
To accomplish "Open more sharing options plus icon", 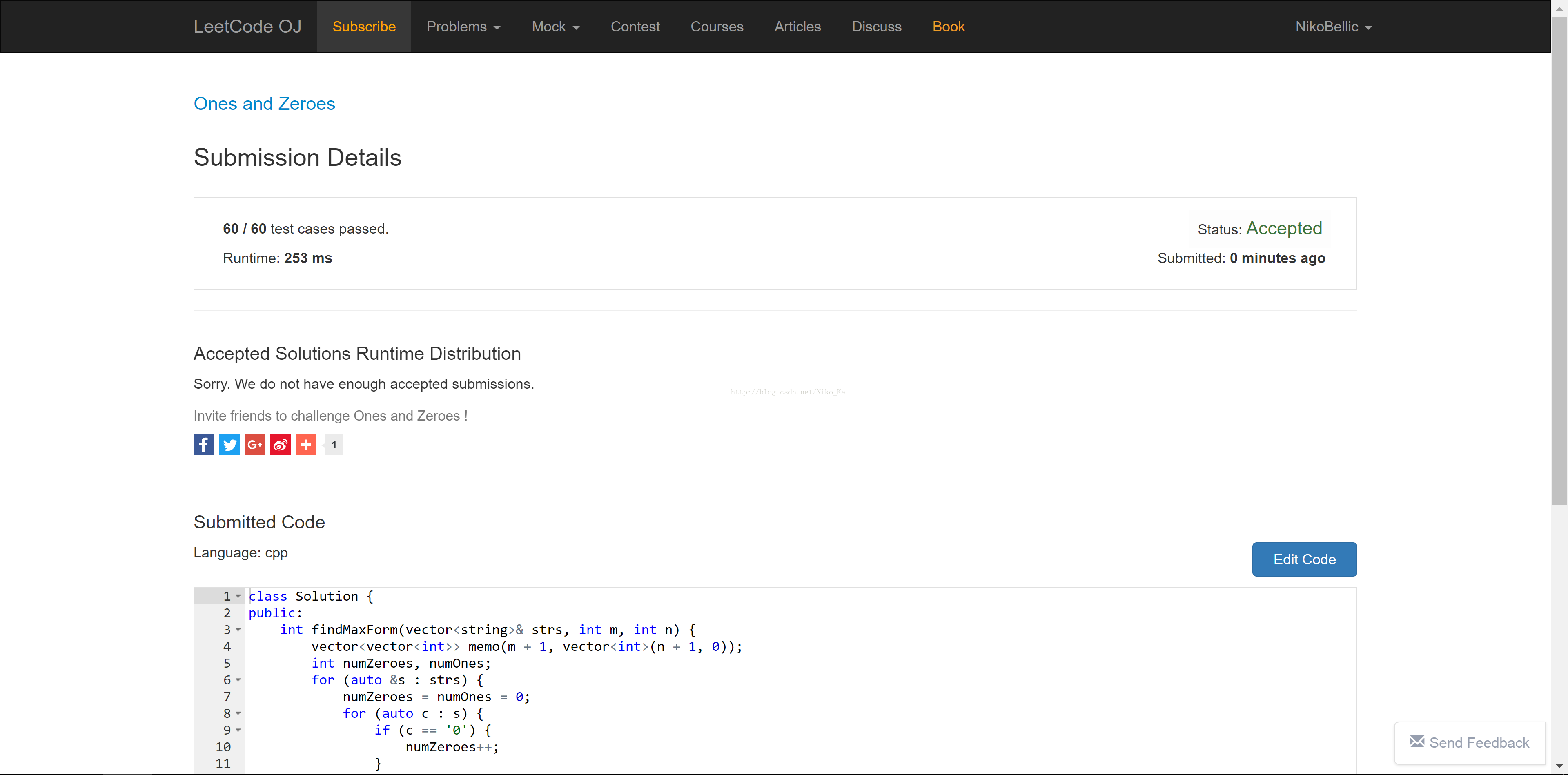I will [x=305, y=444].
